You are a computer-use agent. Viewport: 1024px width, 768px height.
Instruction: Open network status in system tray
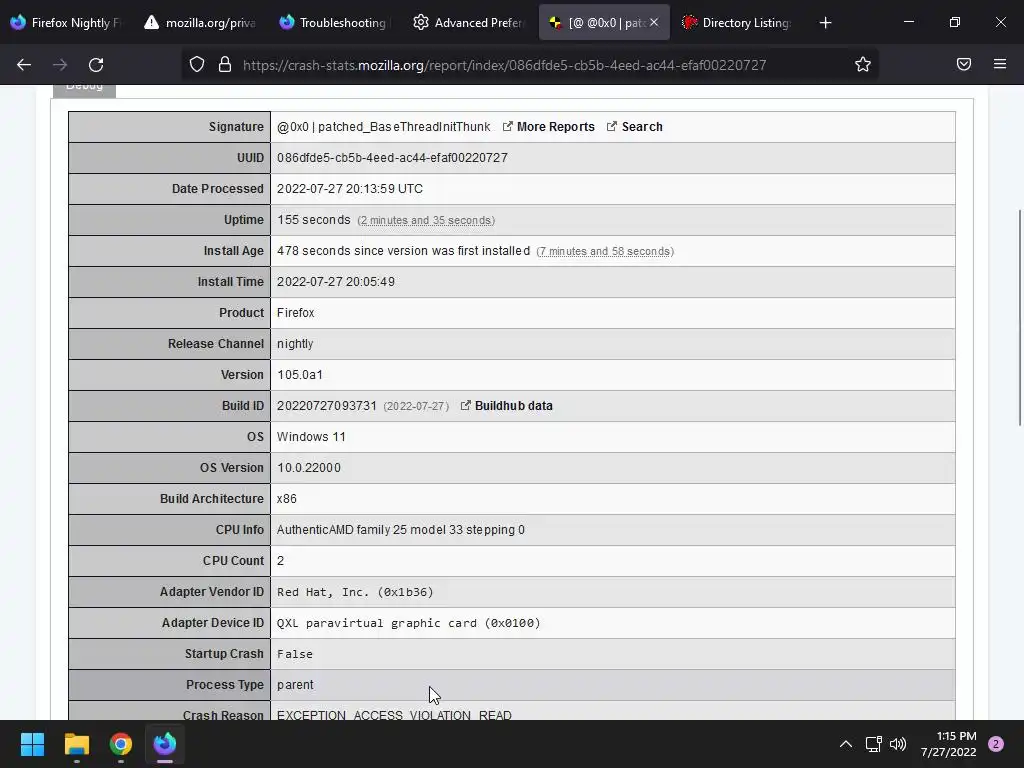click(x=873, y=744)
